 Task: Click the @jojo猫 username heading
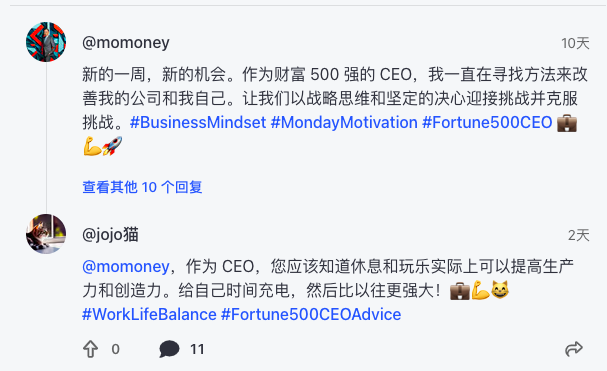pyautogui.click(x=110, y=235)
